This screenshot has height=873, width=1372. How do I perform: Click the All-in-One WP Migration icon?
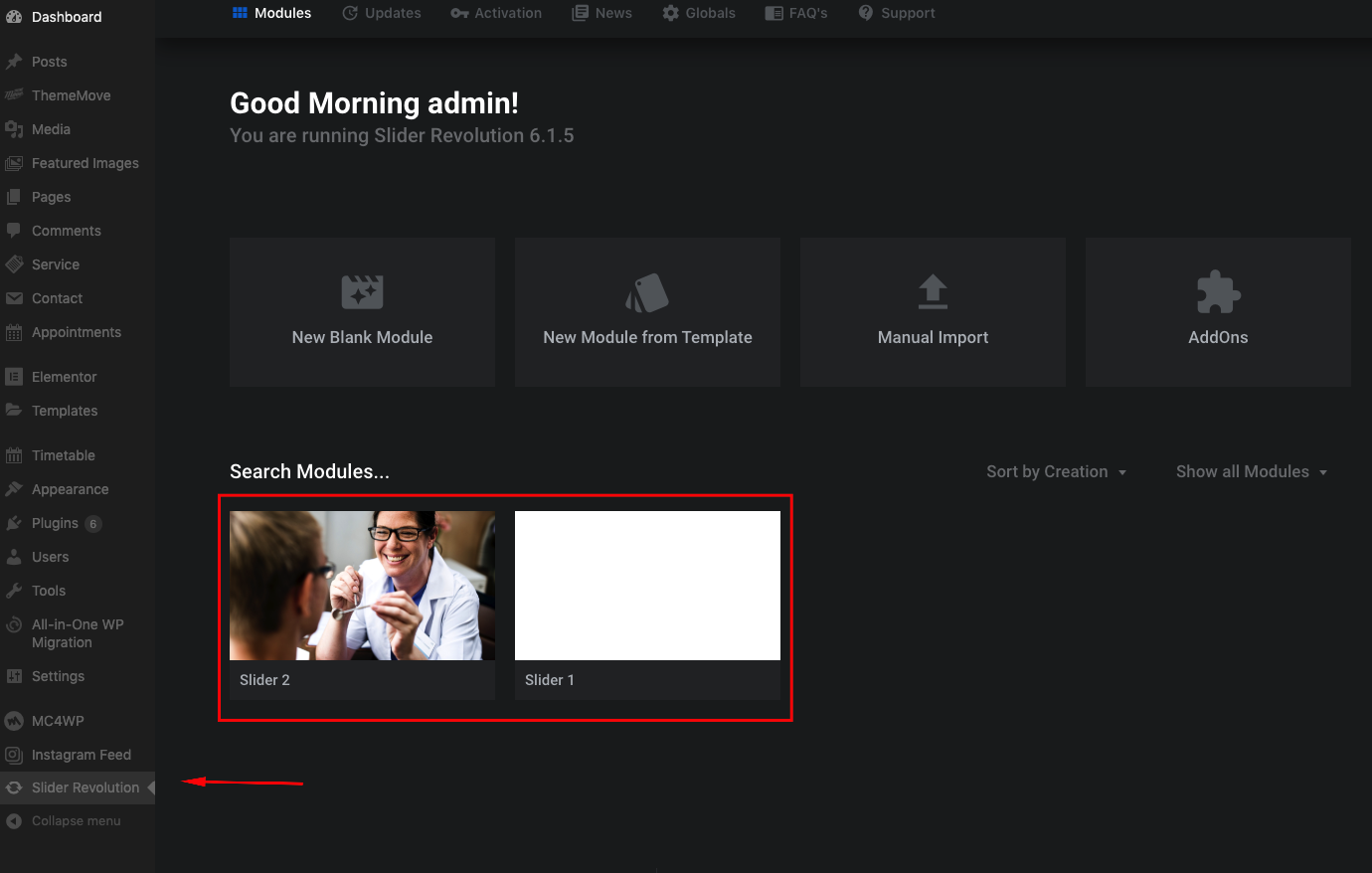14,624
